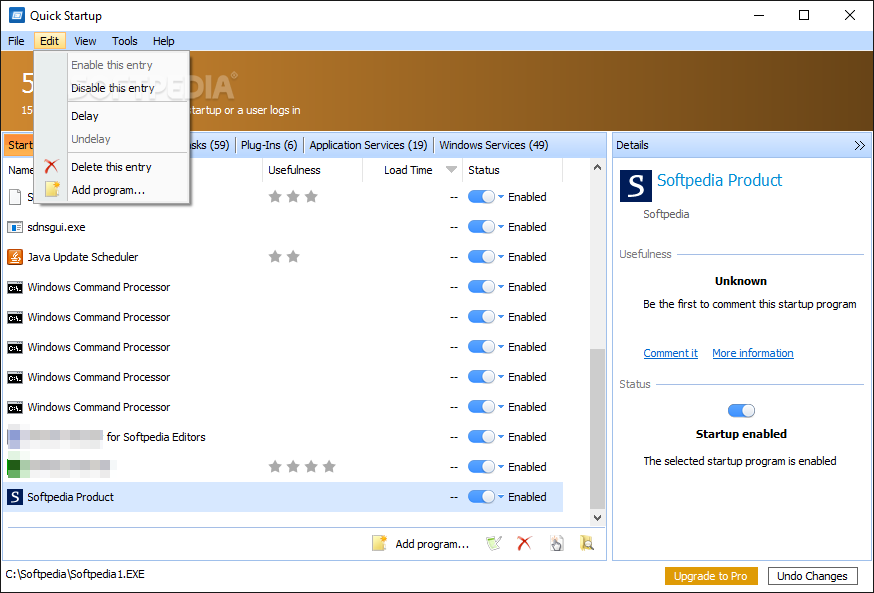Open status dropdown for 'for Softpedia Editors' row
The image size is (874, 593).
coord(501,437)
